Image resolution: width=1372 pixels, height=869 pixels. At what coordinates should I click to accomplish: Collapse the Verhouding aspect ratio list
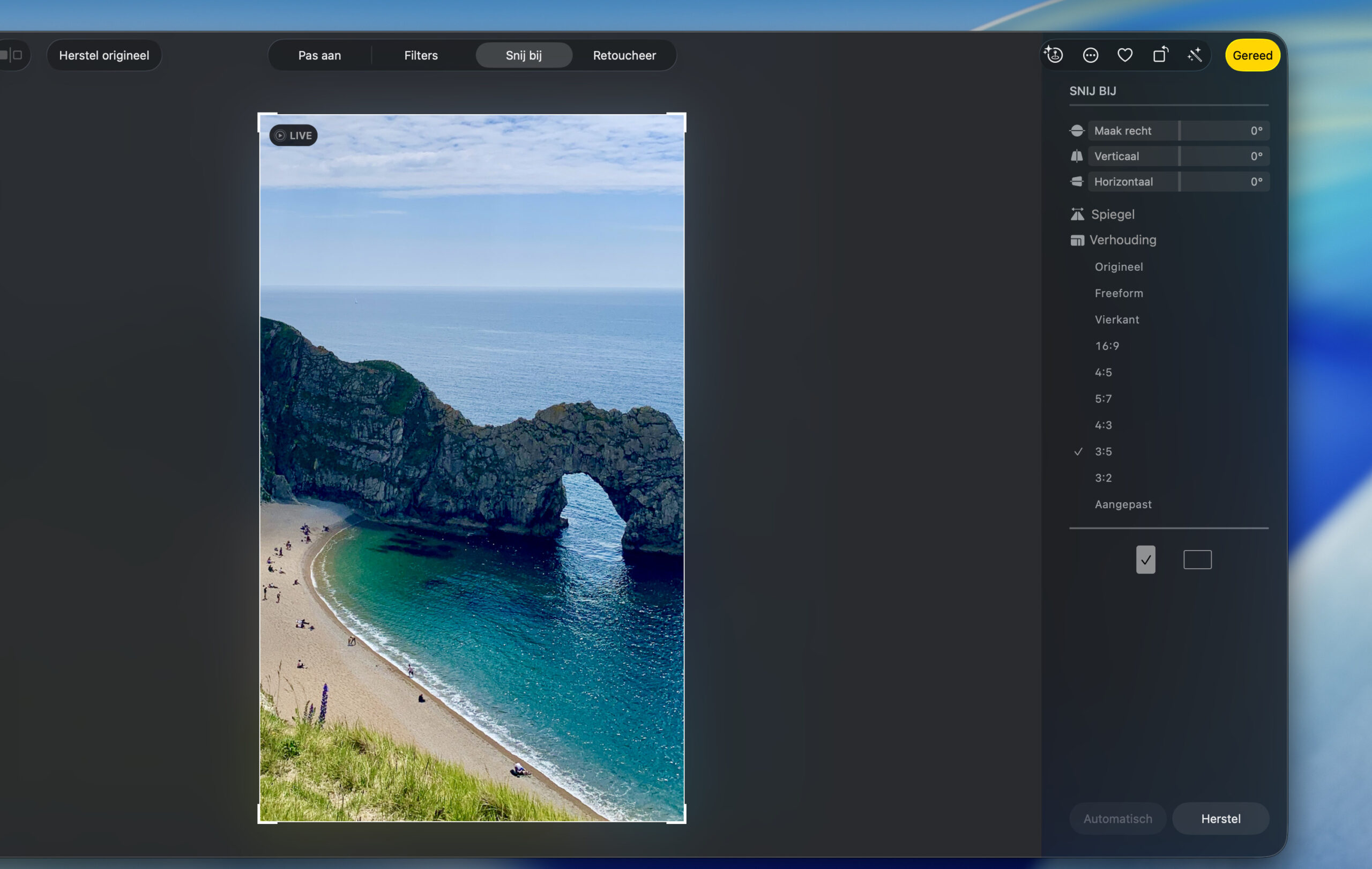click(x=1122, y=240)
